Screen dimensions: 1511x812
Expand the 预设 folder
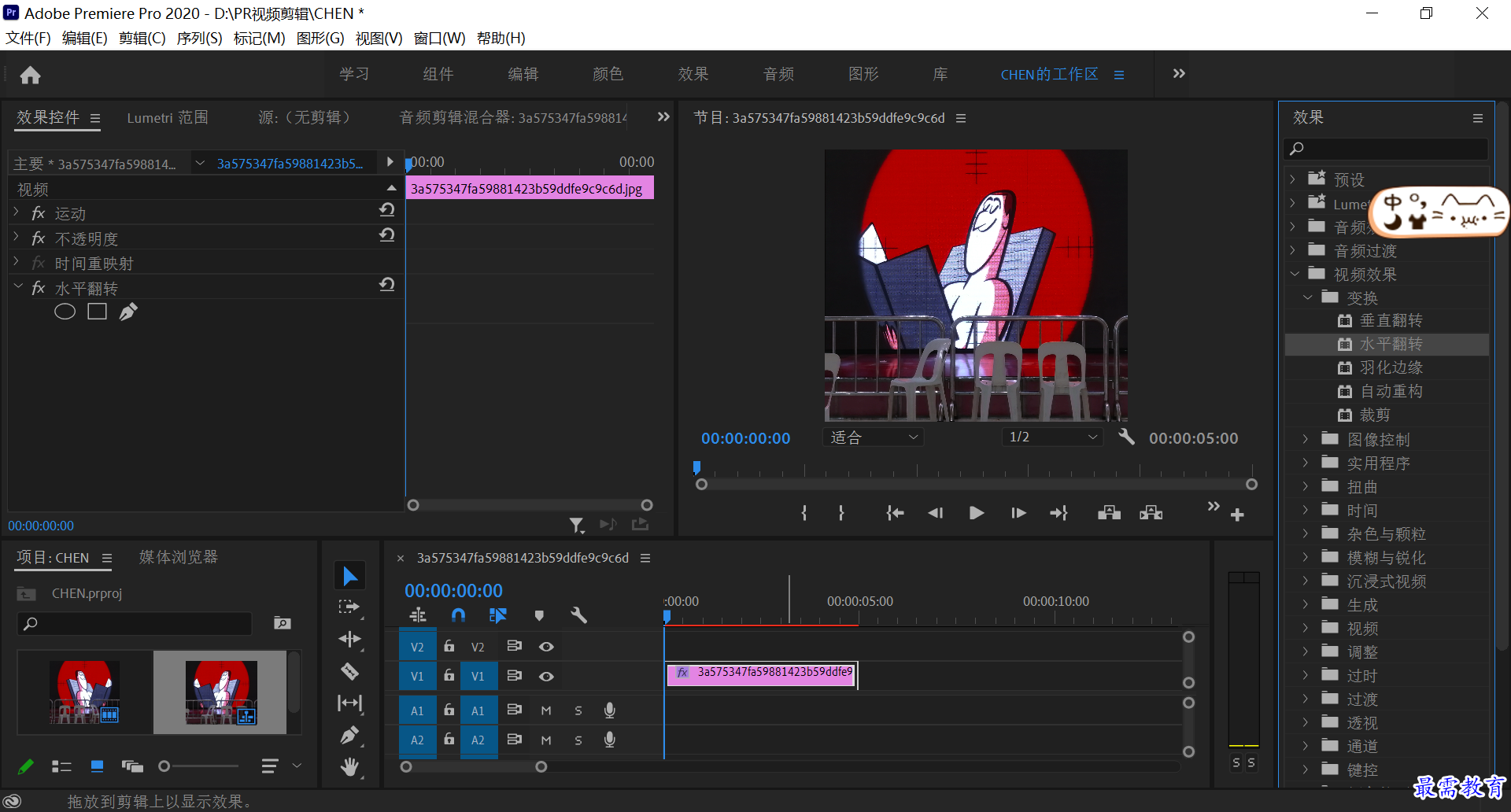(1292, 179)
